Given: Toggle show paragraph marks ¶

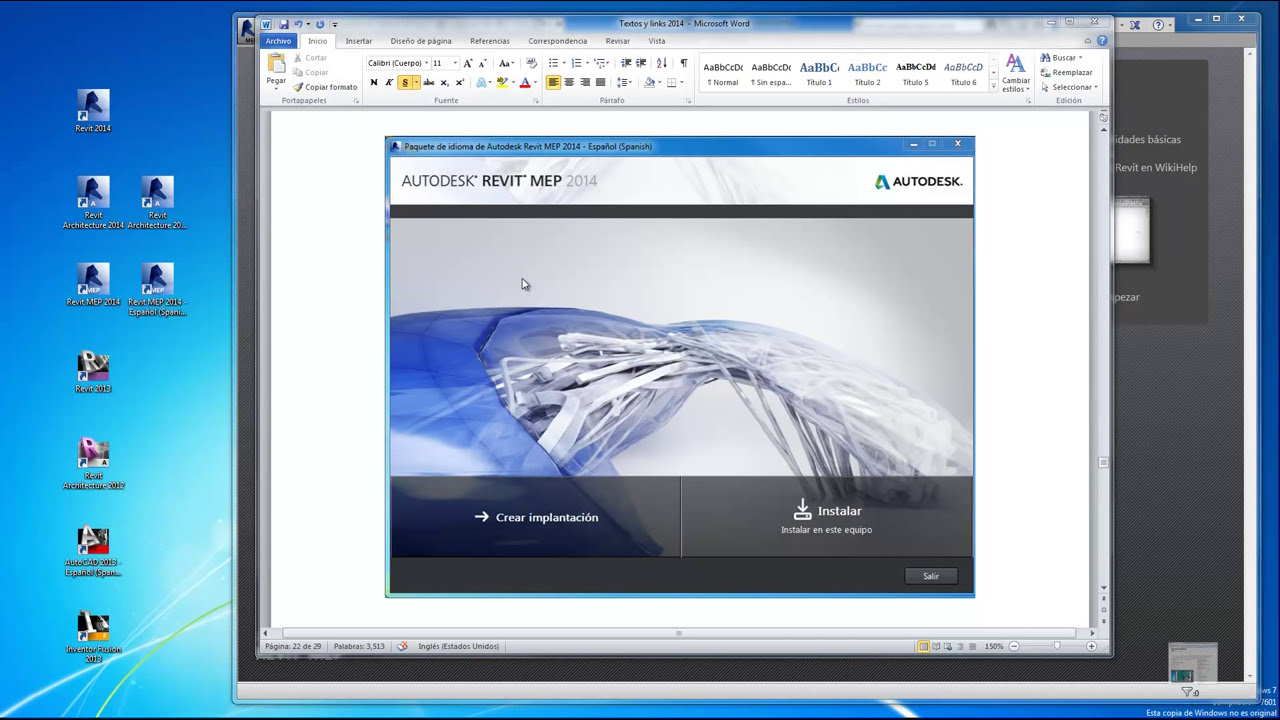Looking at the screenshot, I should coord(684,63).
